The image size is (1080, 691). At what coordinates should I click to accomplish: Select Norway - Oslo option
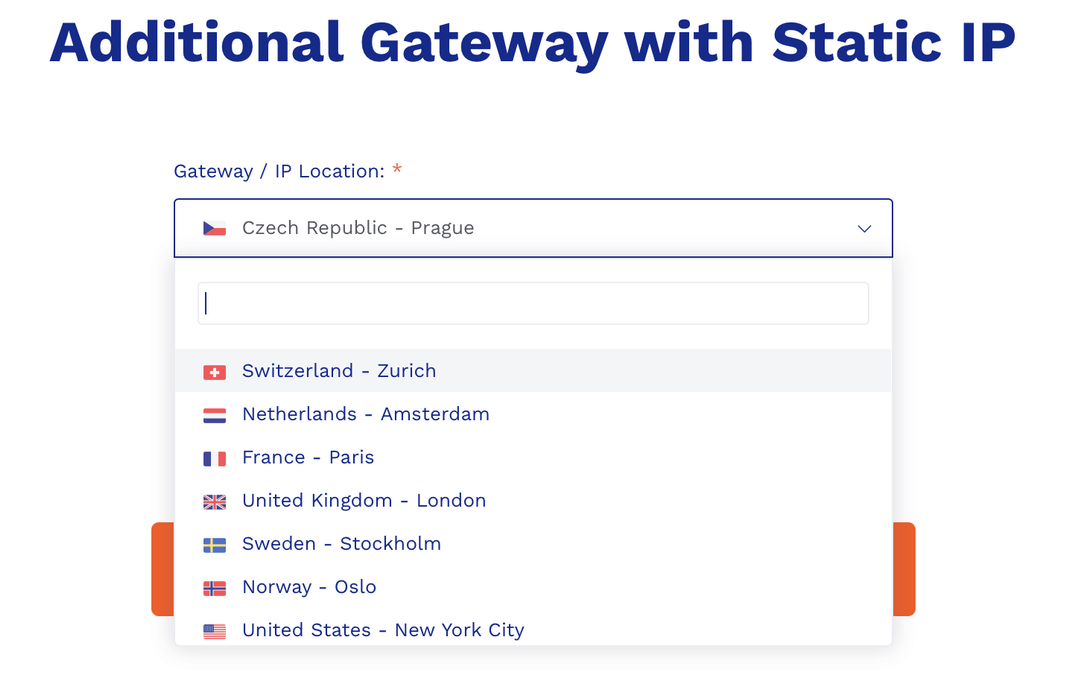tap(309, 587)
